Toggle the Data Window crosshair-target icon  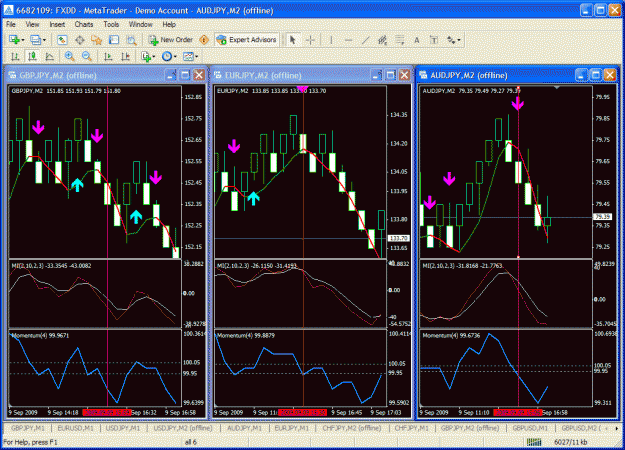click(x=80, y=40)
